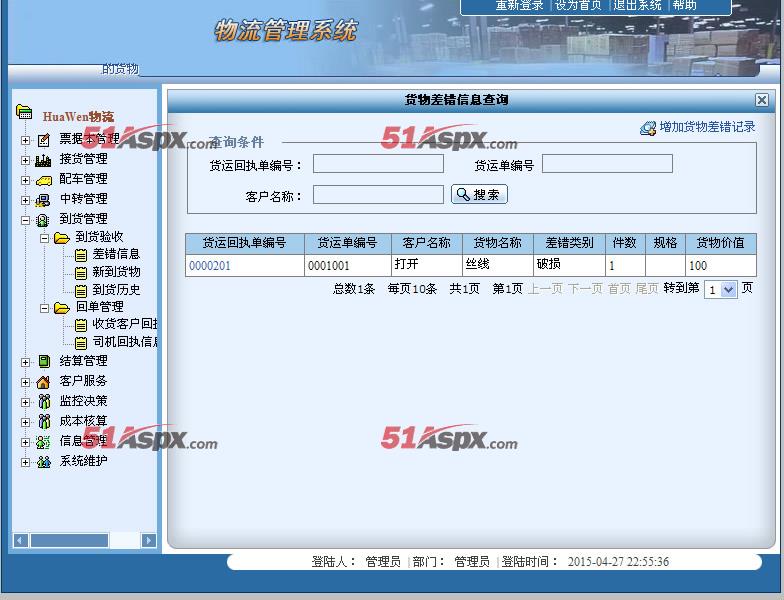Expand the 票据本管理 tree node

tap(26, 140)
